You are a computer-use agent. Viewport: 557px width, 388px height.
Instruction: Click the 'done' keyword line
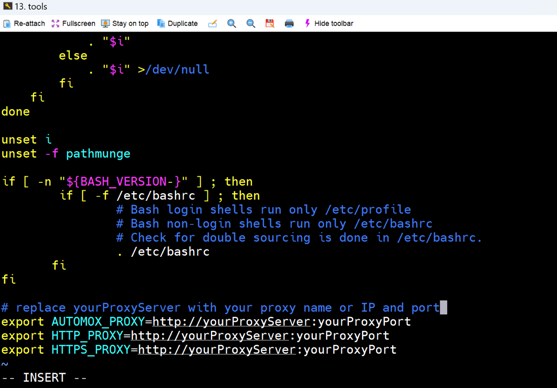tap(16, 112)
